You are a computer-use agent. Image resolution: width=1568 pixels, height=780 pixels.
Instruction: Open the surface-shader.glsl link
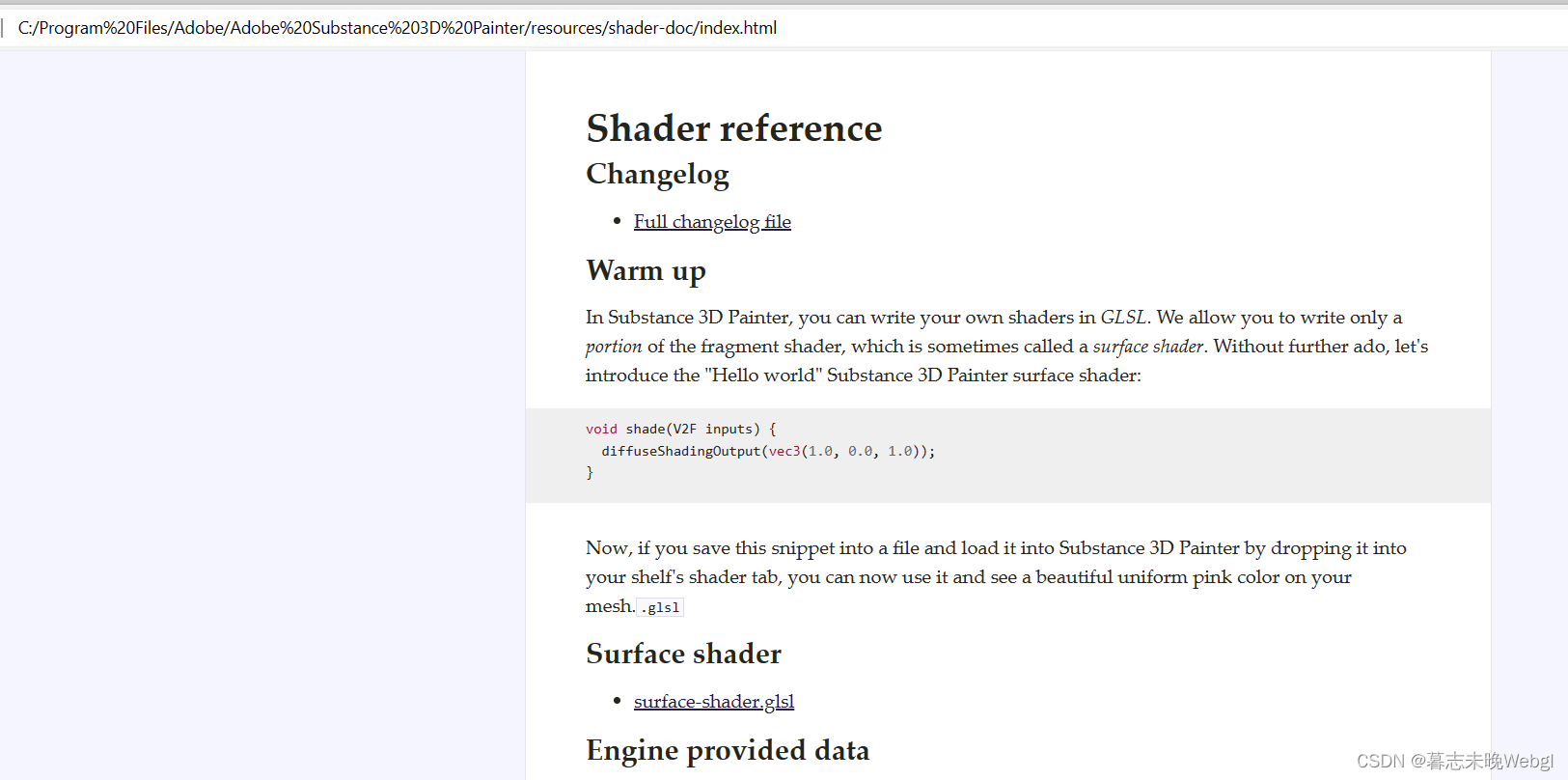point(714,702)
